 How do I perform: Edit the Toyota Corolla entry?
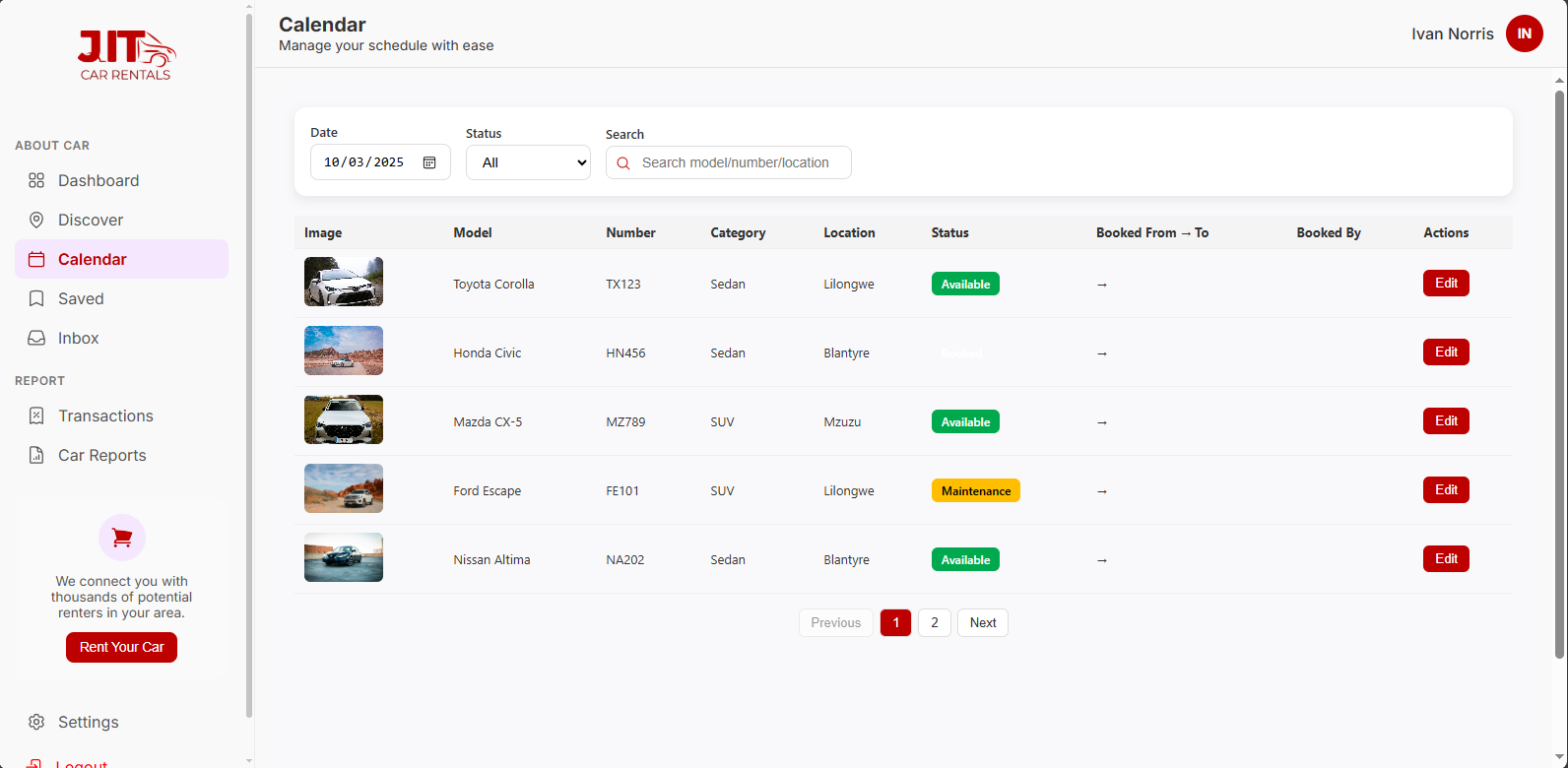pyautogui.click(x=1446, y=284)
